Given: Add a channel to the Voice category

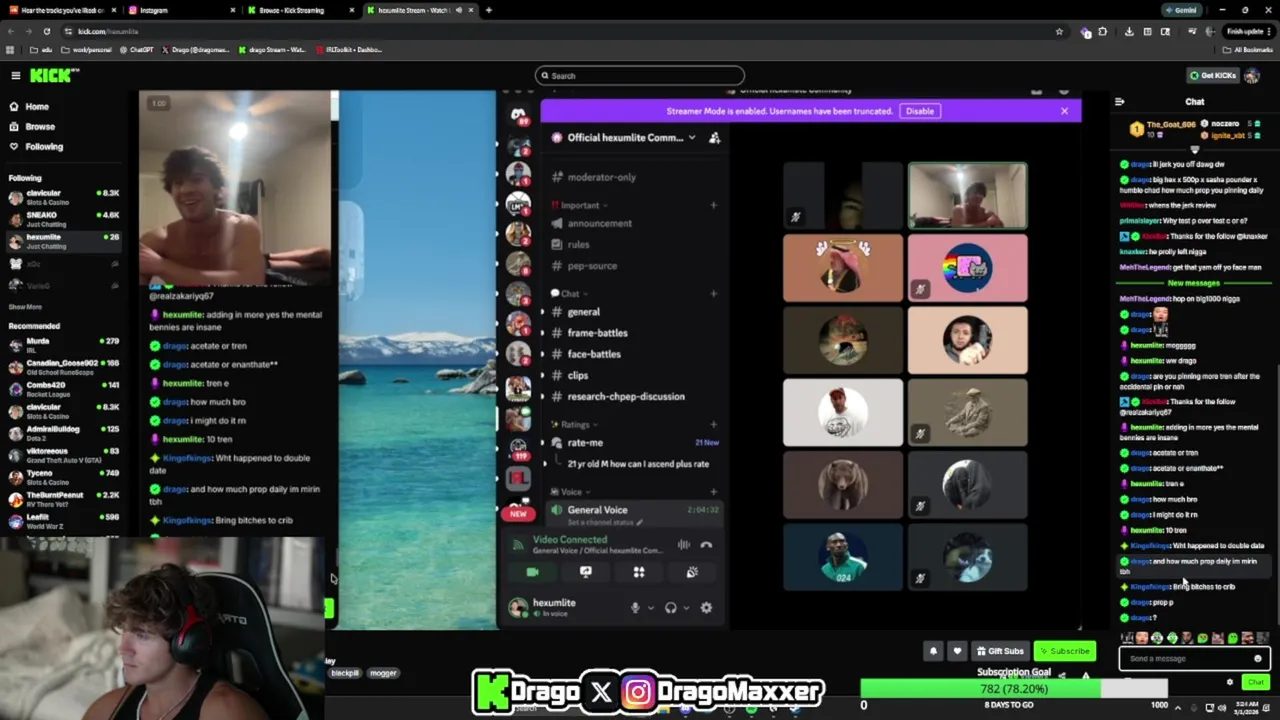Looking at the screenshot, I should (x=713, y=492).
